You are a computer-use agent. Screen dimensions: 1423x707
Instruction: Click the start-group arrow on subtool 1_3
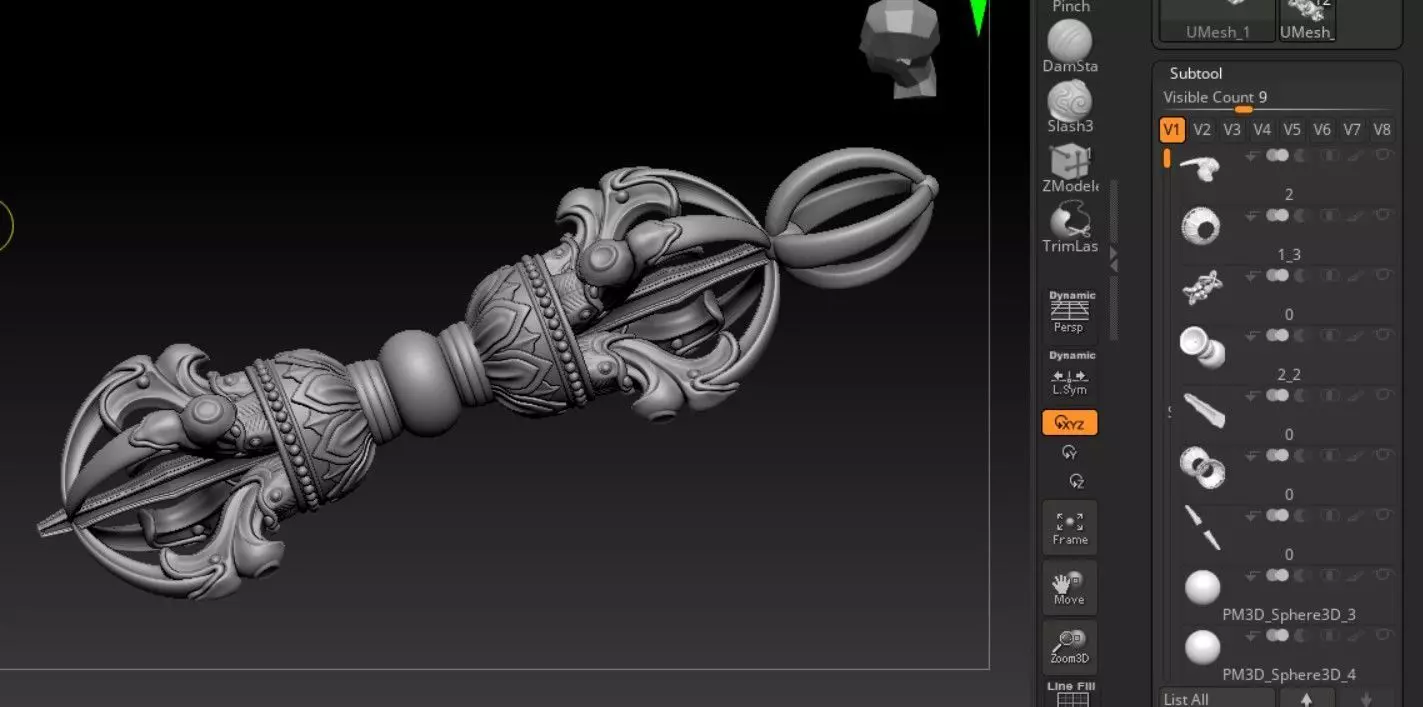click(x=1252, y=215)
